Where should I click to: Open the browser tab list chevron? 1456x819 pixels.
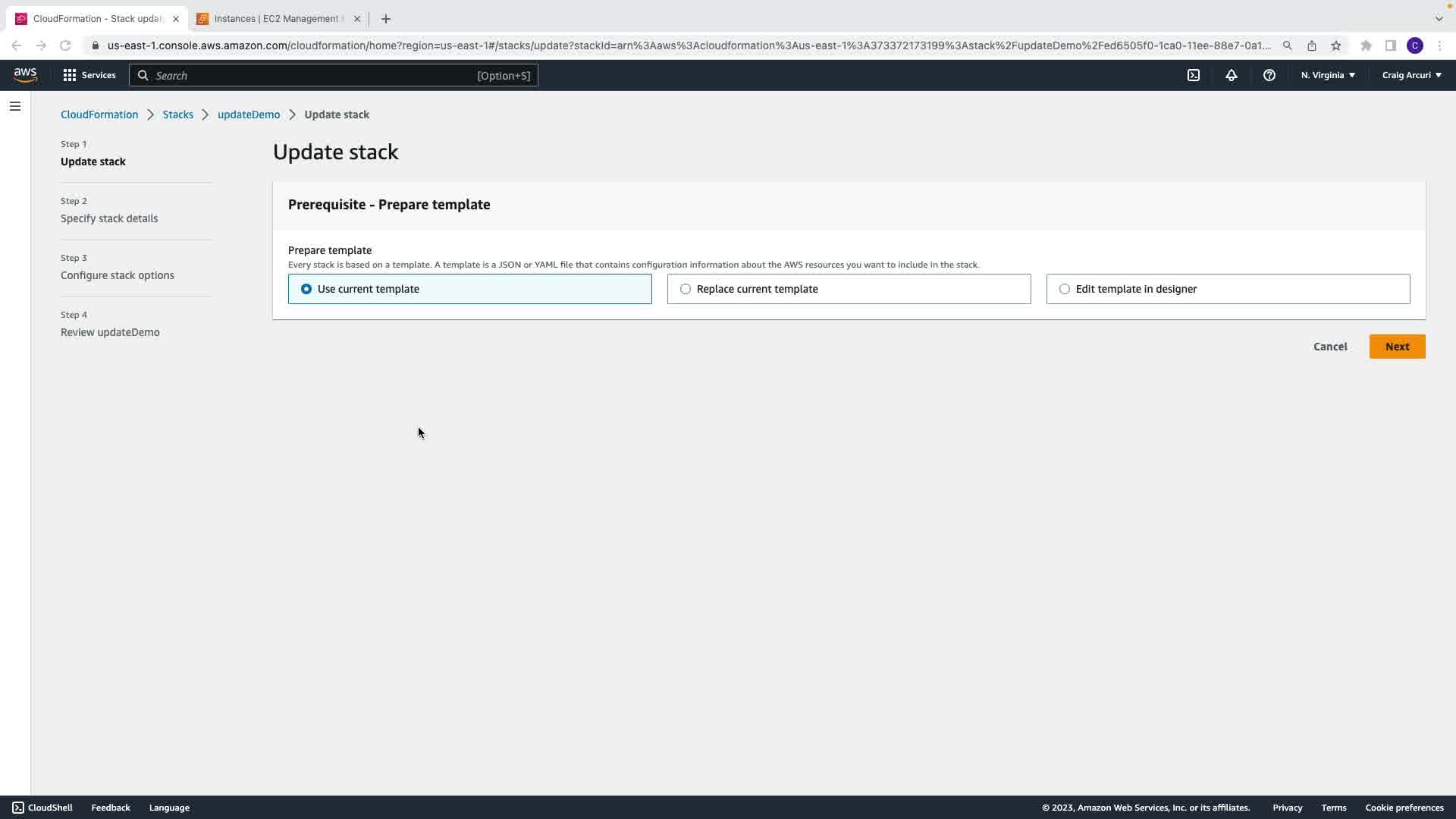click(1439, 18)
